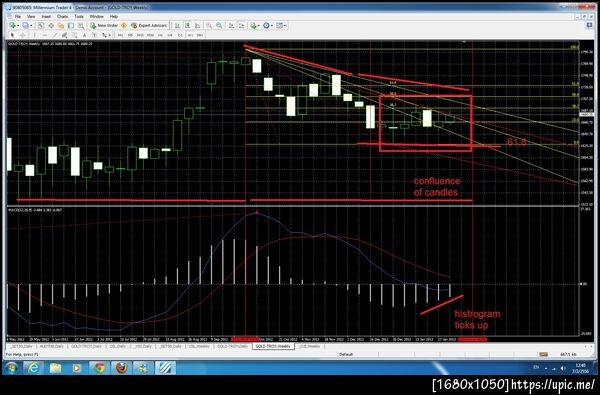Click the Zoom Out magnifier icon
600x395 pixels.
pos(219,25)
